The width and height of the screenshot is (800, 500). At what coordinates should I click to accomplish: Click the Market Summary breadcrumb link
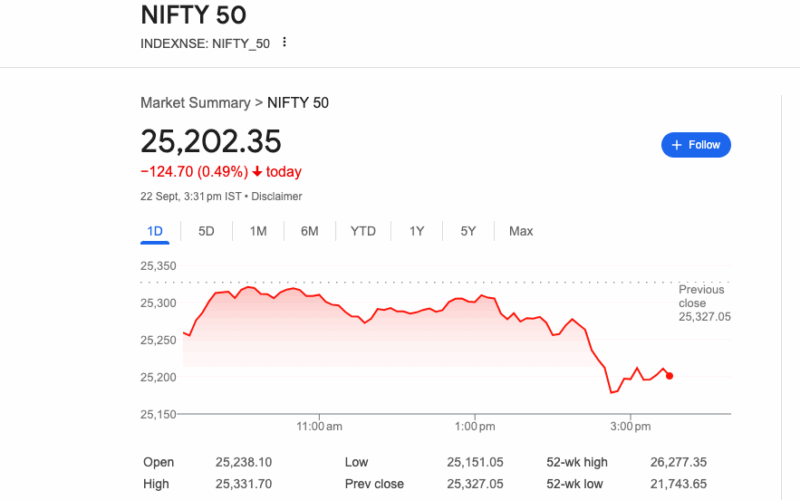click(x=195, y=103)
